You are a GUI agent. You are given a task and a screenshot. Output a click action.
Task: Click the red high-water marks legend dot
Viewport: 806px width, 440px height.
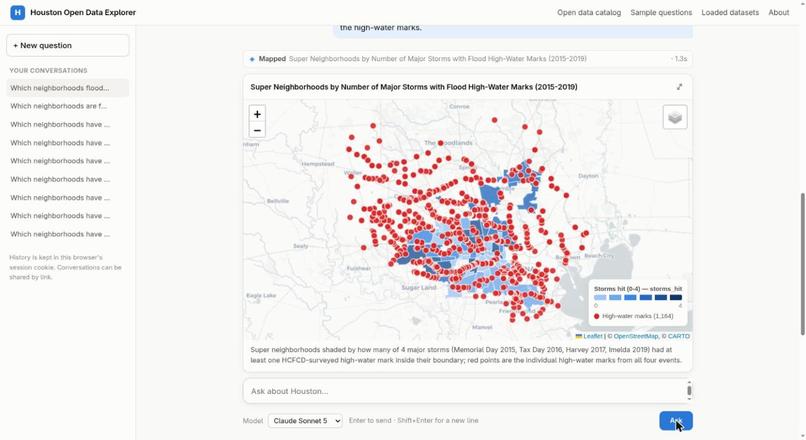click(596, 316)
